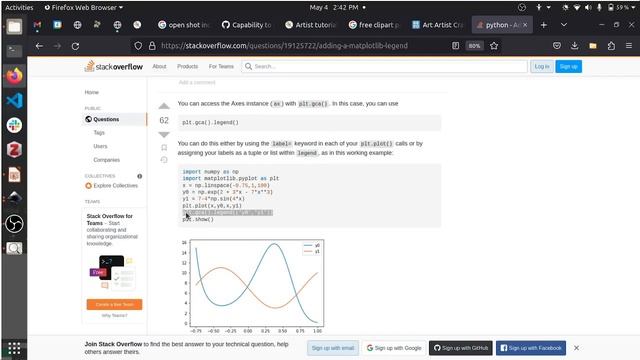Open Terminal from the dock
The width and height of the screenshot is (640, 360).
click(14, 51)
